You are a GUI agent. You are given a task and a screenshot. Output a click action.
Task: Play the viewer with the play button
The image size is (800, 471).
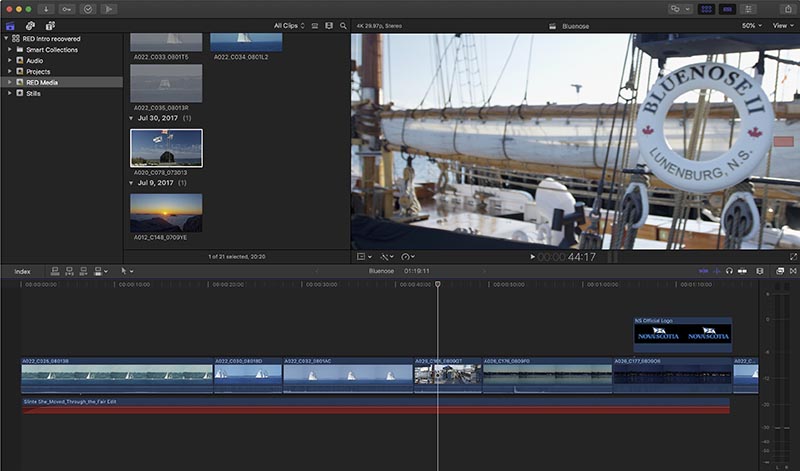[532, 257]
